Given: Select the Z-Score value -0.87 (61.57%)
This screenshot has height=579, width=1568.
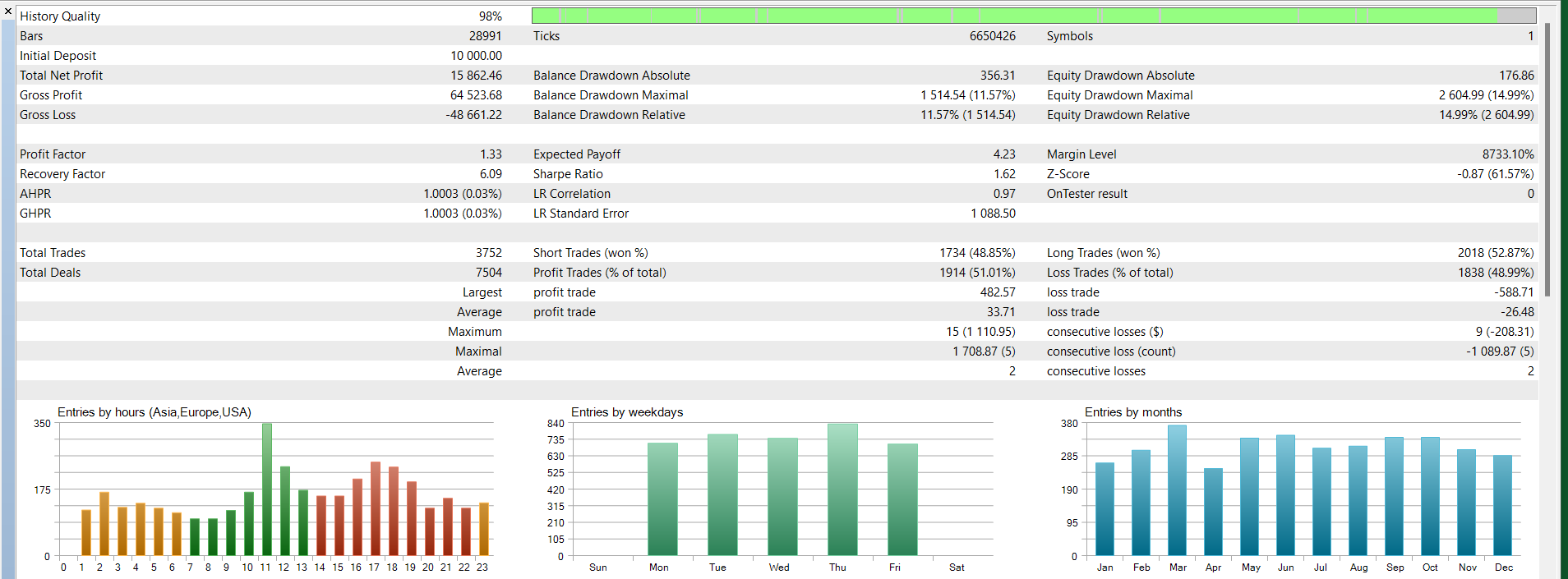Looking at the screenshot, I should (x=1496, y=174).
